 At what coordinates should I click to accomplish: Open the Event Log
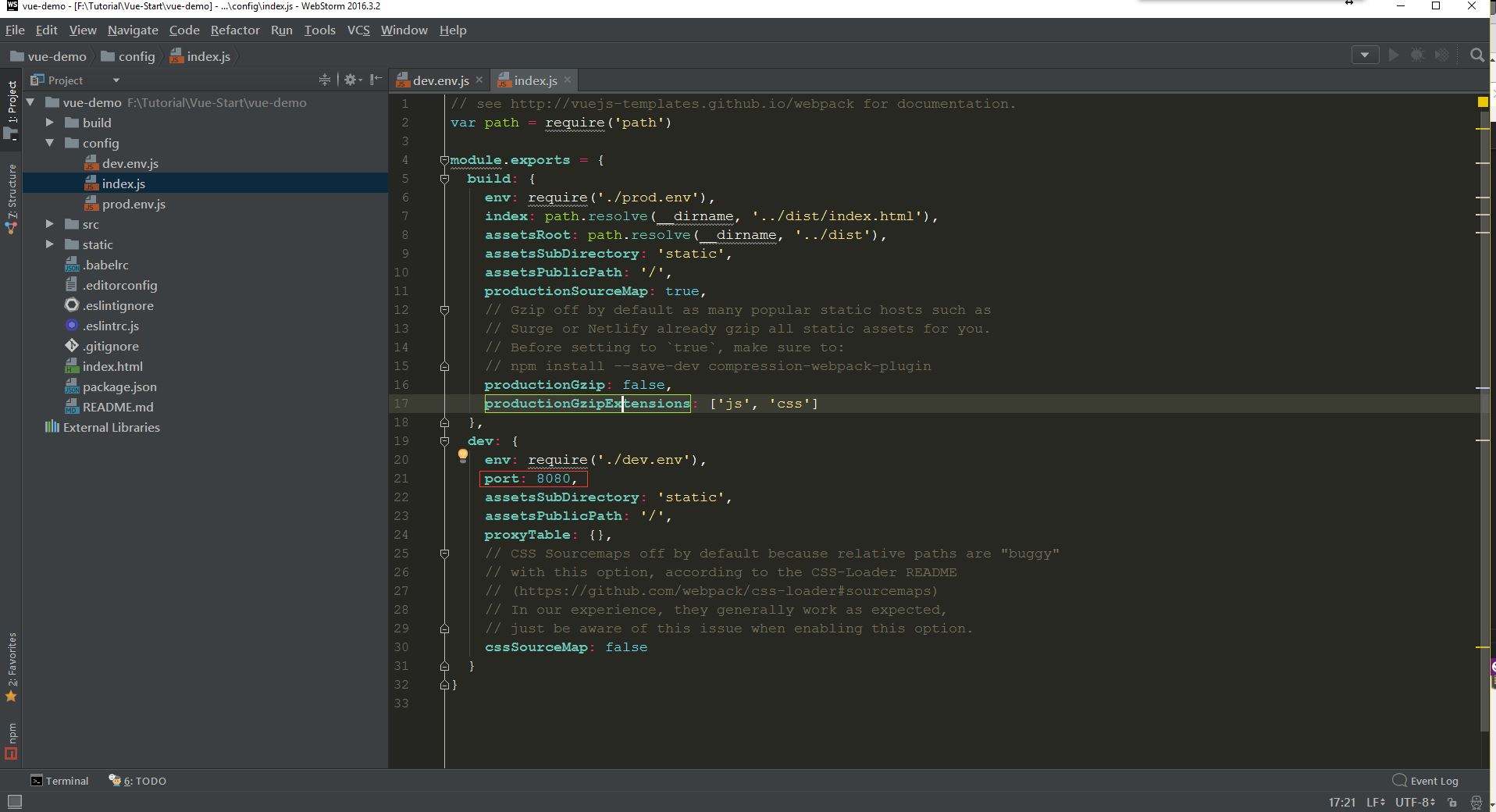(1426, 781)
